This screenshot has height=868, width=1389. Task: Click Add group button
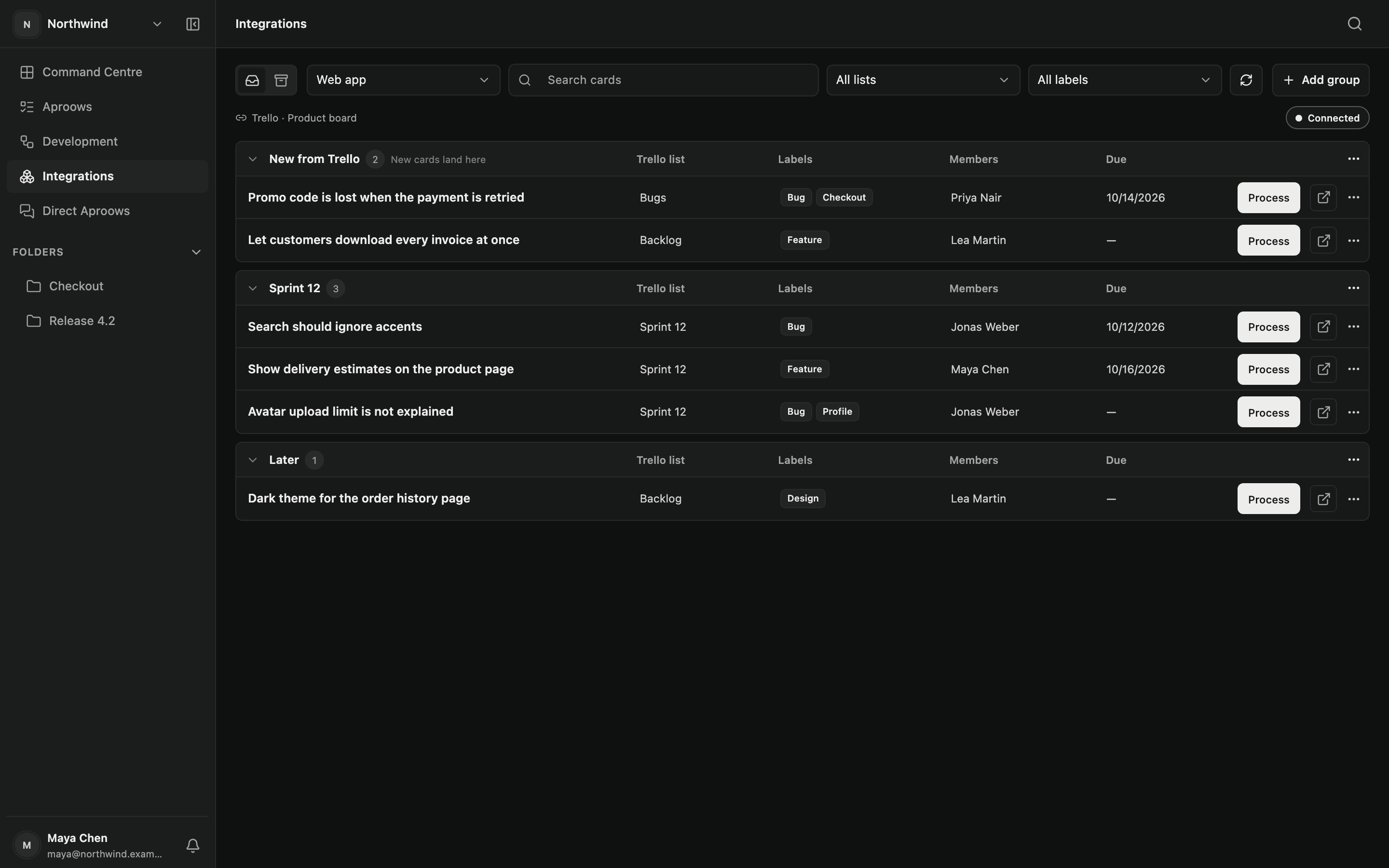click(1321, 80)
